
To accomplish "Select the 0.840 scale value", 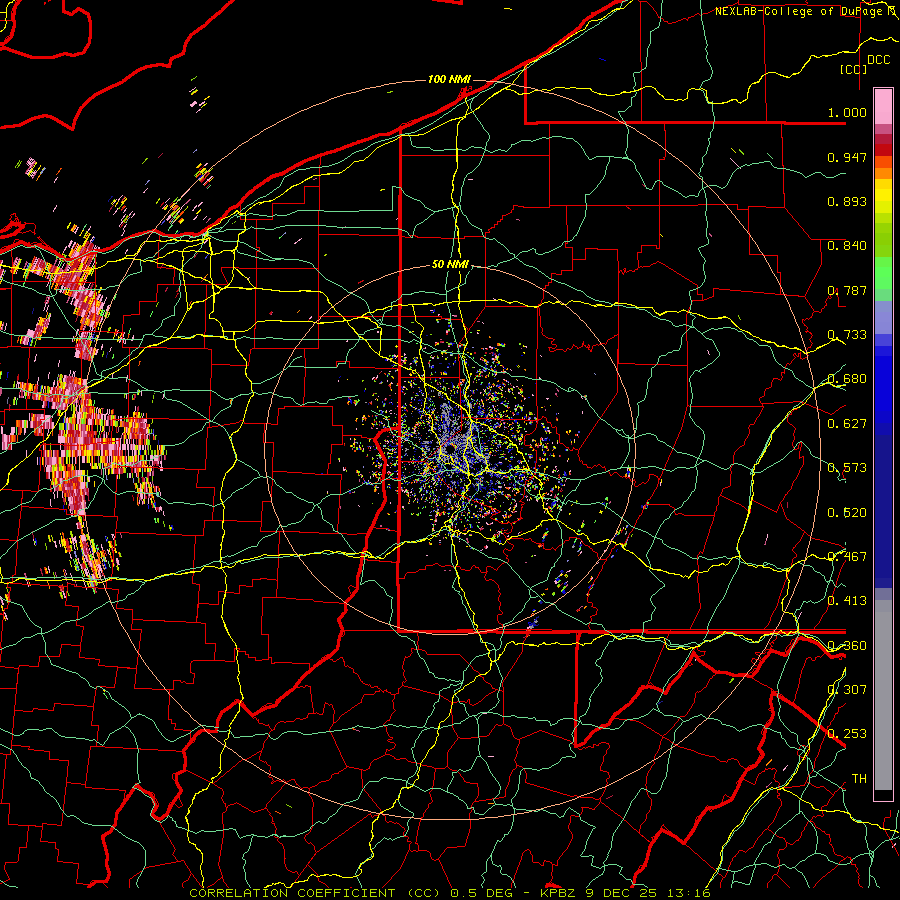I will (847, 246).
